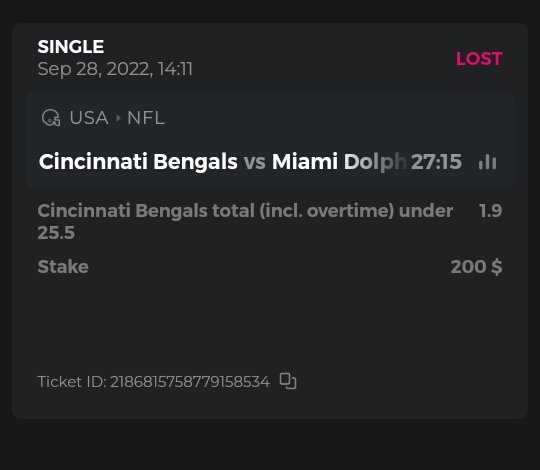The height and width of the screenshot is (470, 540).
Task: Click the 27:15 final score
Action: point(436,161)
